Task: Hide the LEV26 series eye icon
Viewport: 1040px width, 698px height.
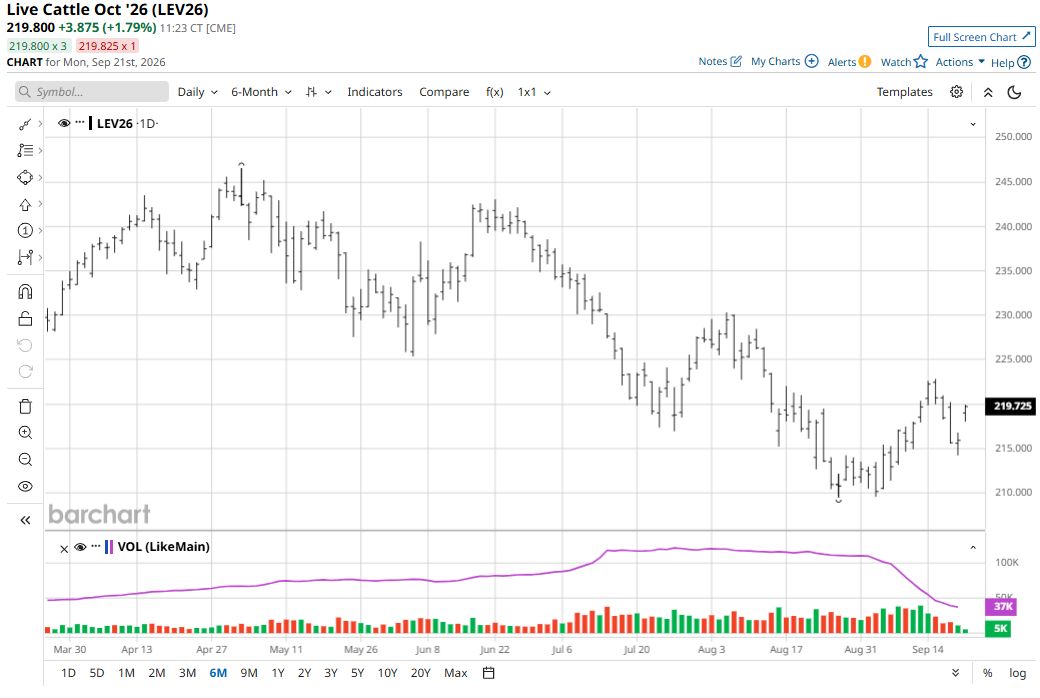Action: [64, 123]
